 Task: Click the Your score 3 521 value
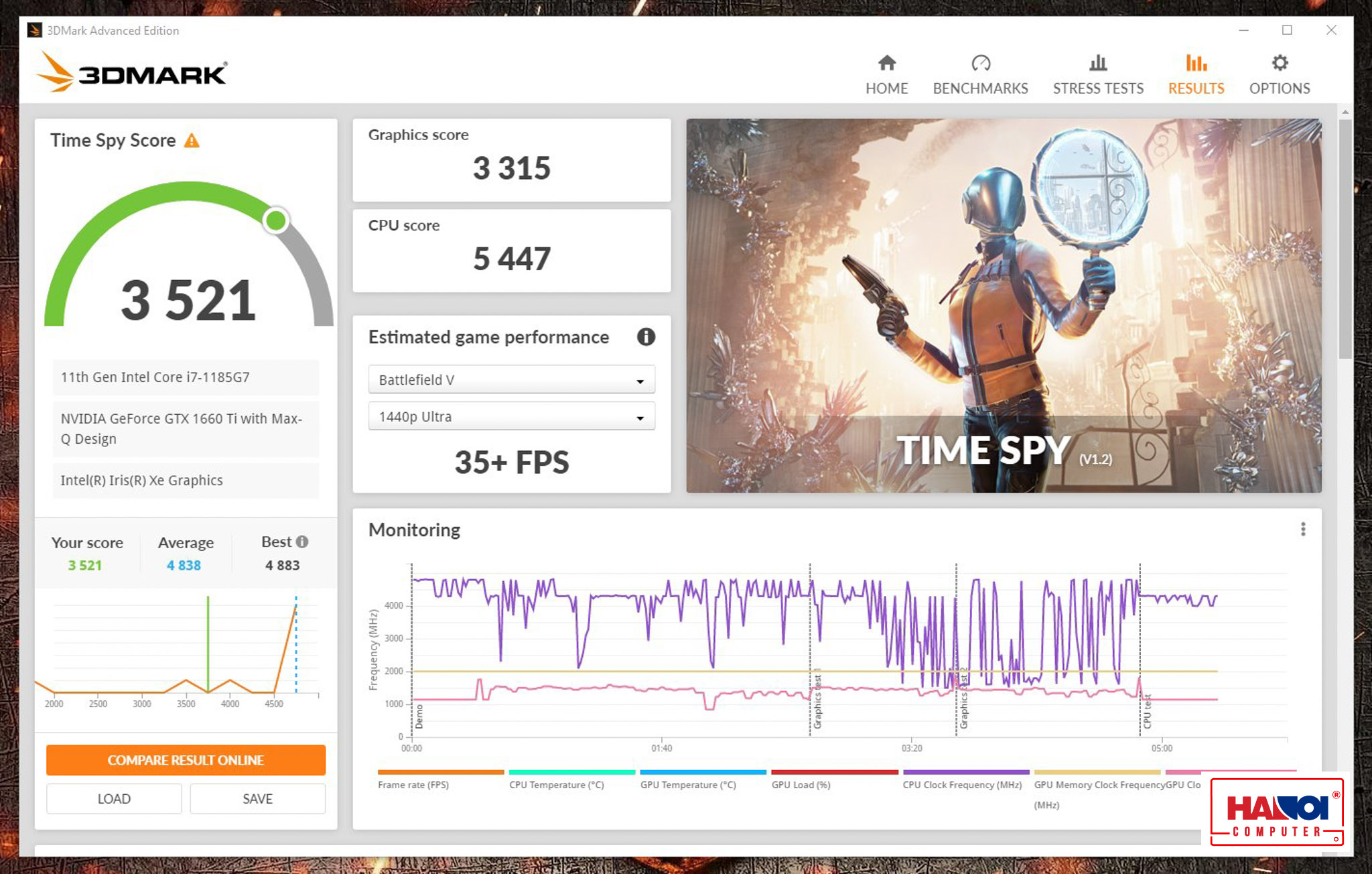pyautogui.click(x=85, y=566)
